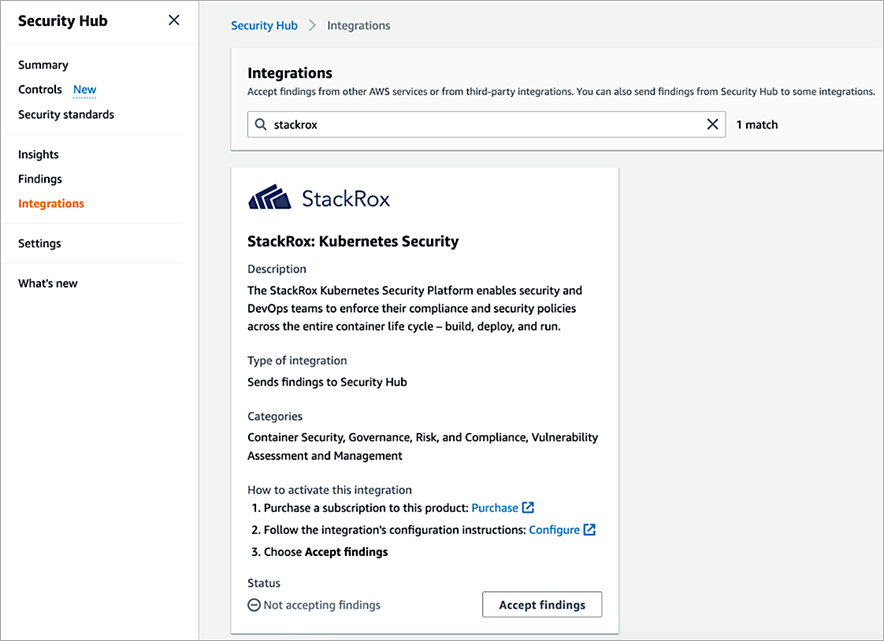Click 'How to activate this integration' label

click(330, 490)
